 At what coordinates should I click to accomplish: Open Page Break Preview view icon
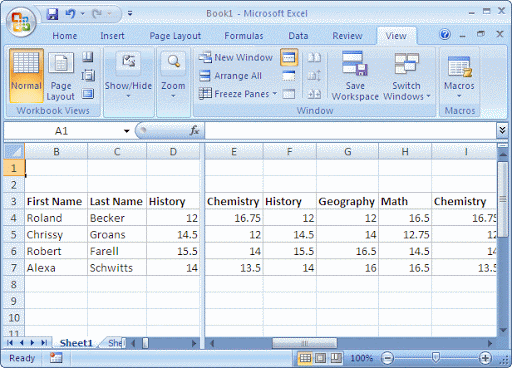[x=88, y=57]
